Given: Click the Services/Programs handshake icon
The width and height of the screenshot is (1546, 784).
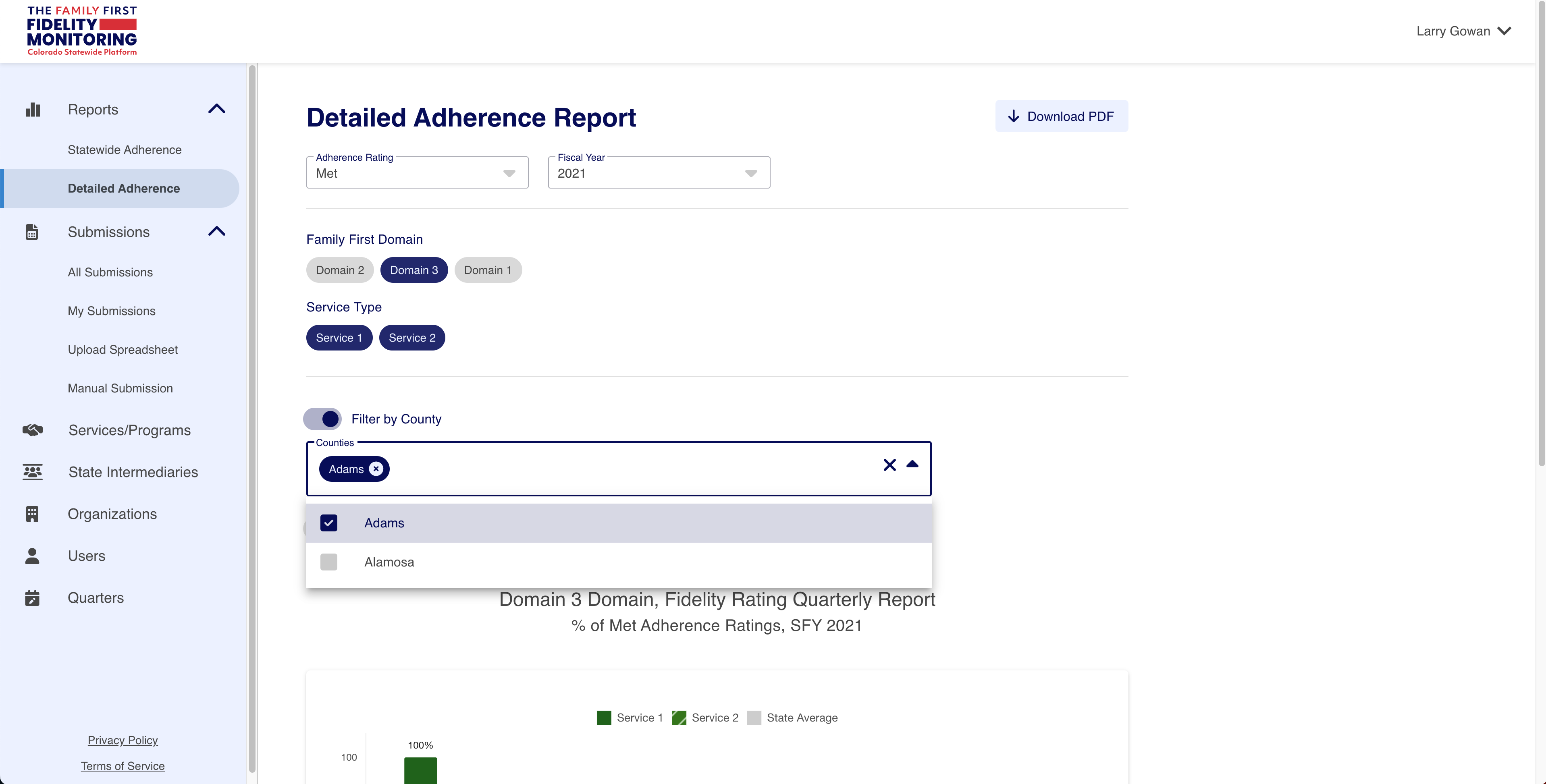Looking at the screenshot, I should (32, 430).
